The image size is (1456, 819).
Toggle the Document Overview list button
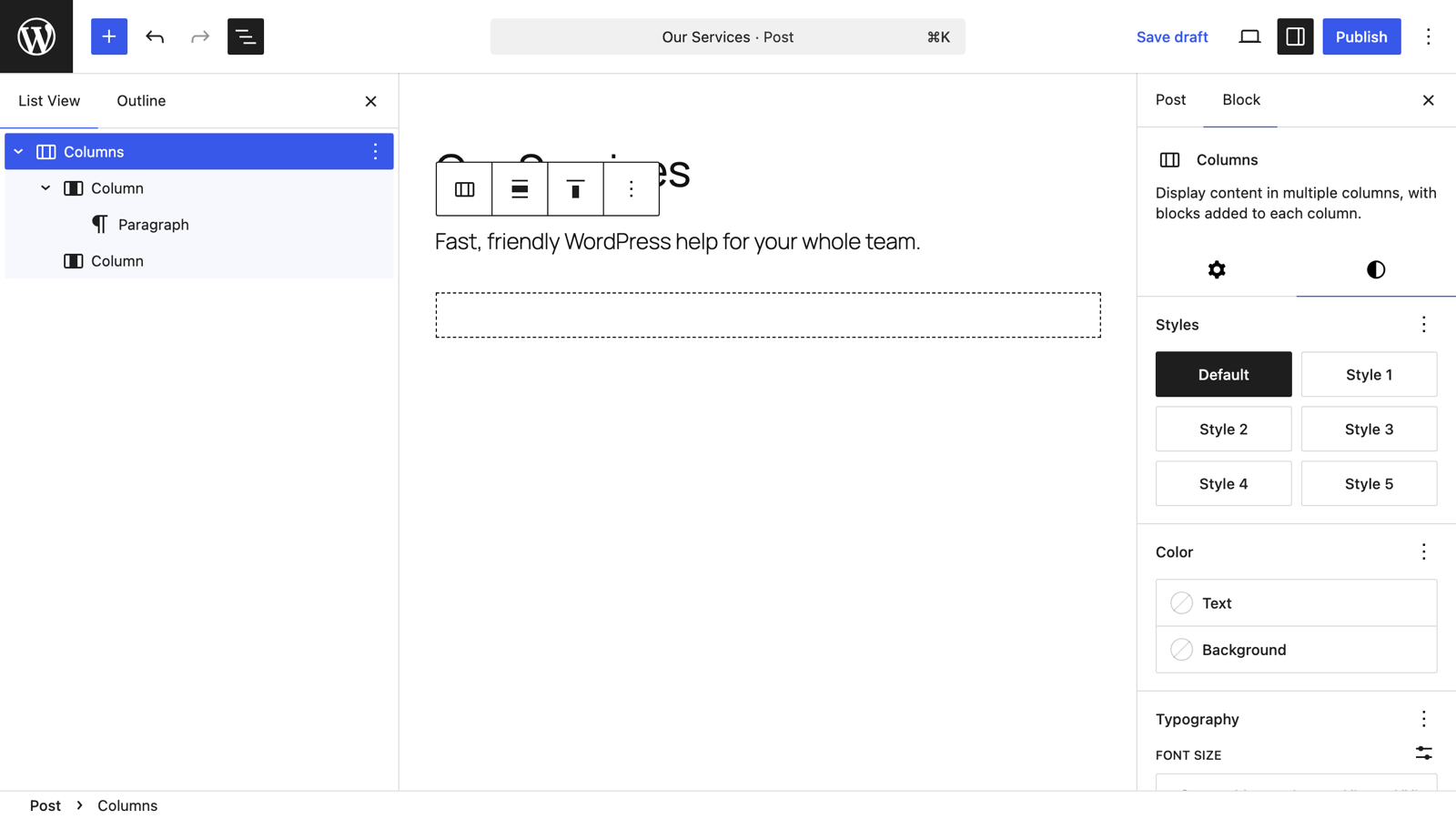click(x=246, y=36)
